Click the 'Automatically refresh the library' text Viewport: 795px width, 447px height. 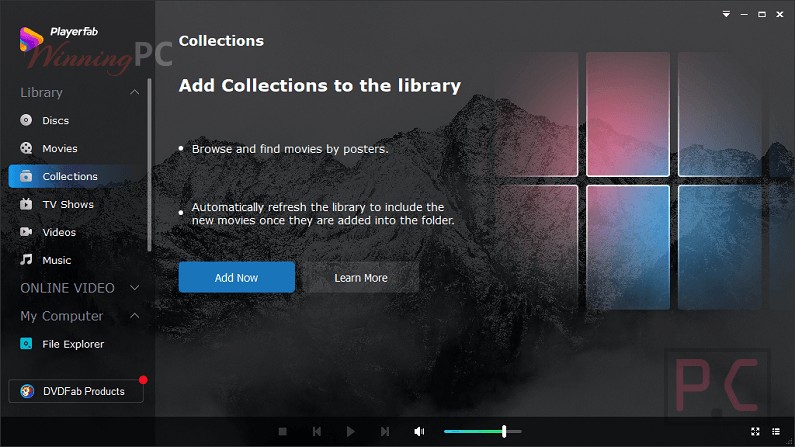[323, 213]
